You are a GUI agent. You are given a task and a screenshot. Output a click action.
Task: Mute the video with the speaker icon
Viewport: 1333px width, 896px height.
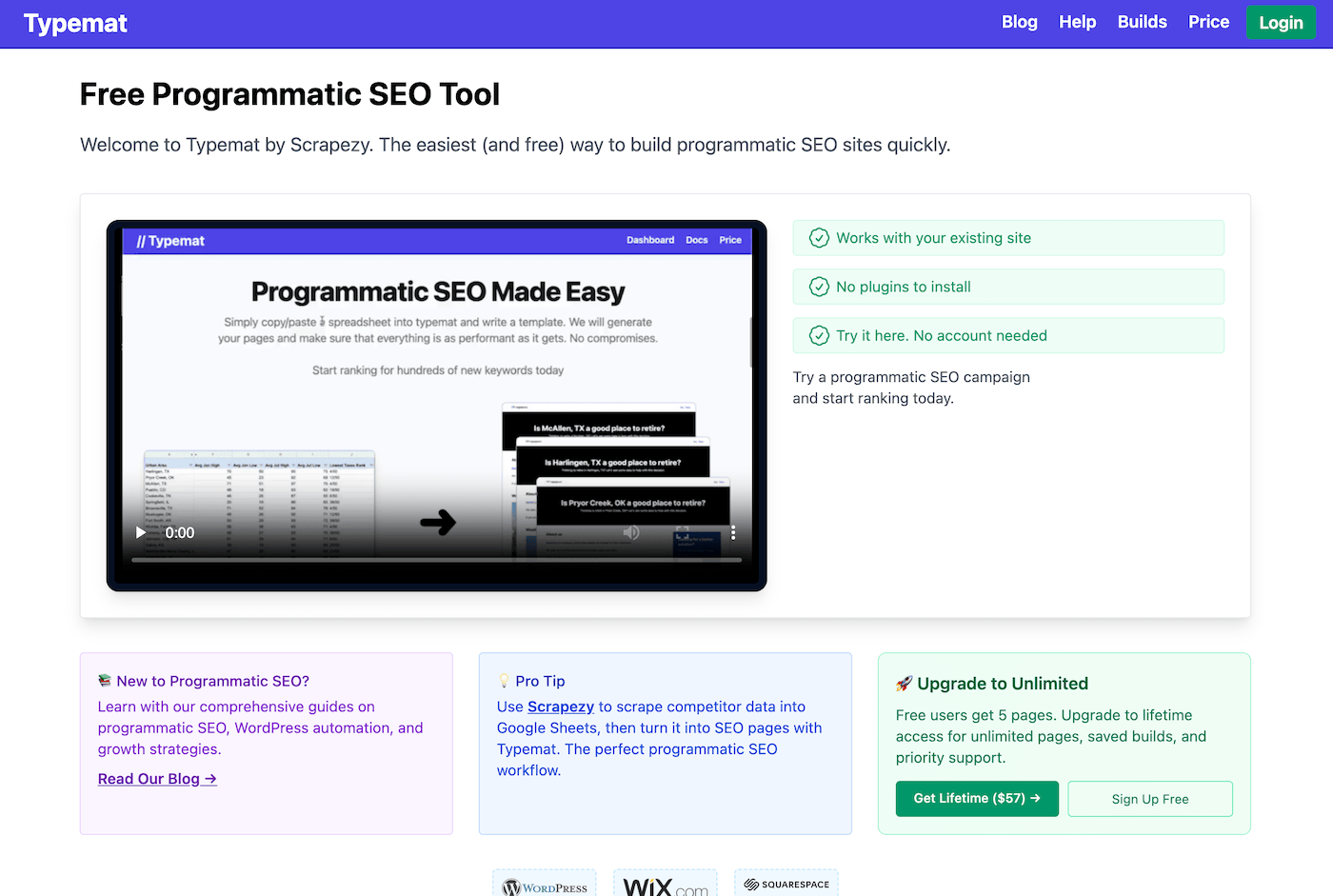(631, 532)
